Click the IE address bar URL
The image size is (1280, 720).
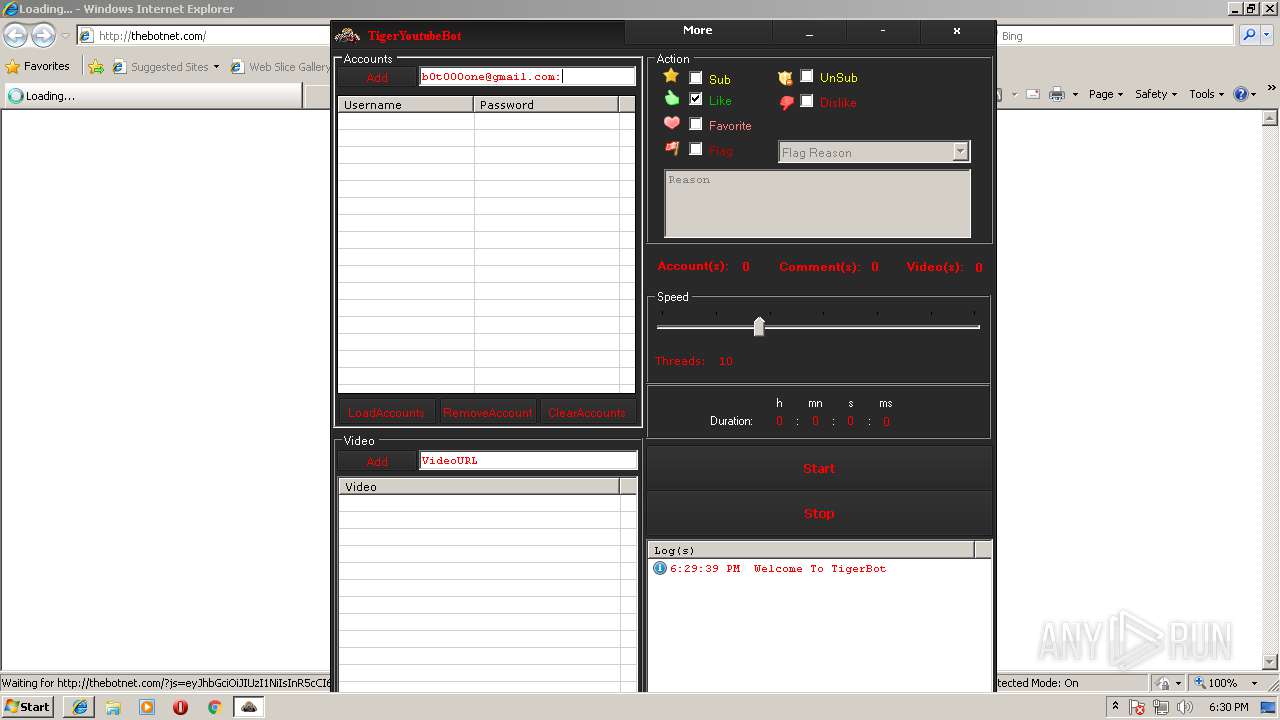point(152,36)
